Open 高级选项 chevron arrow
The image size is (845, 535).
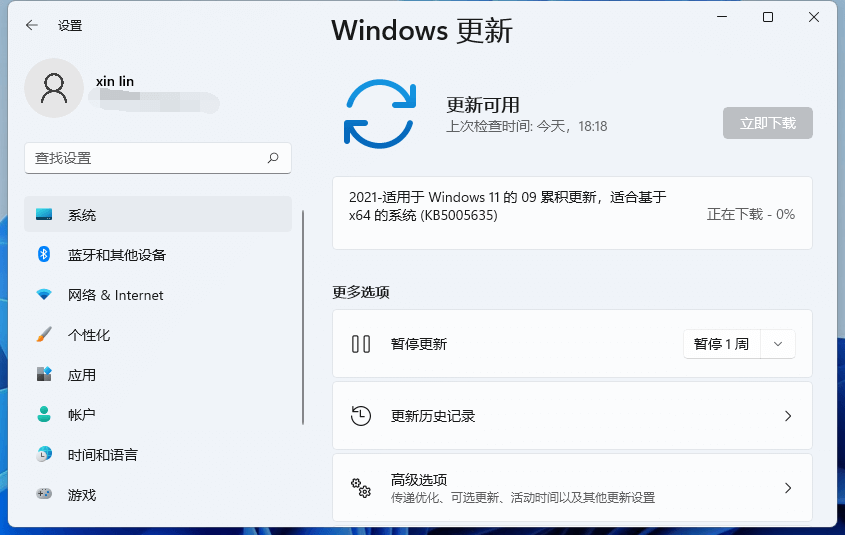788,488
